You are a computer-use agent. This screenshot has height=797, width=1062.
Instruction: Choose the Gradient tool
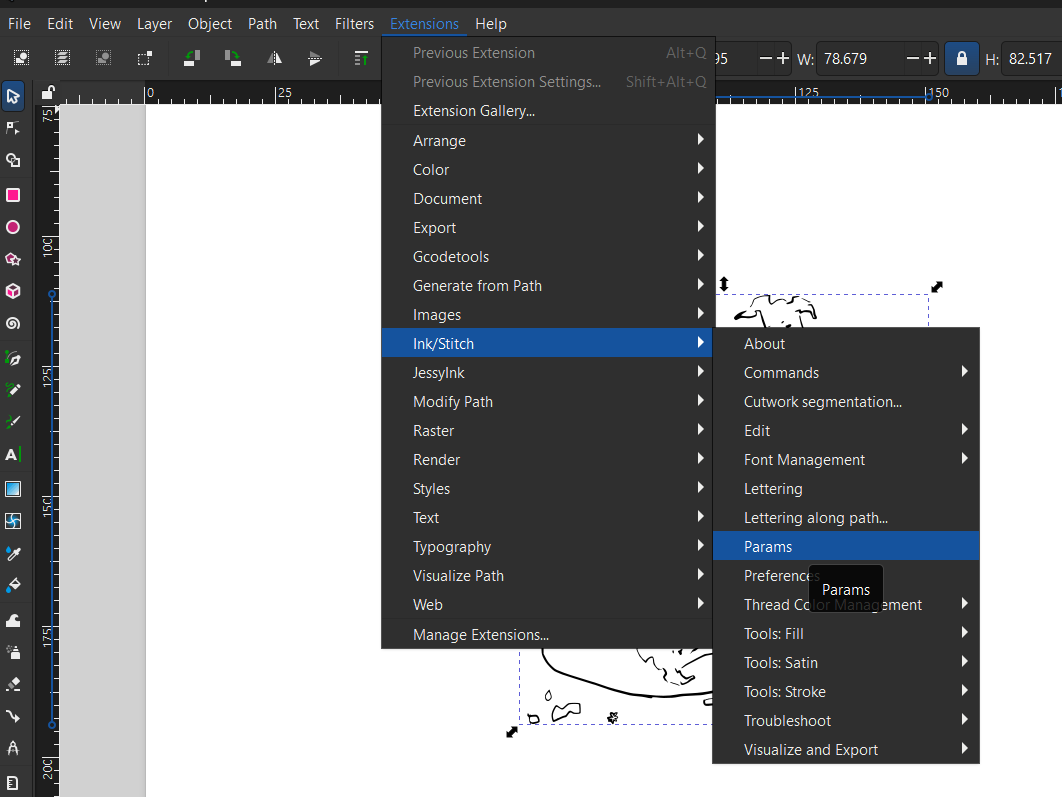click(x=13, y=489)
